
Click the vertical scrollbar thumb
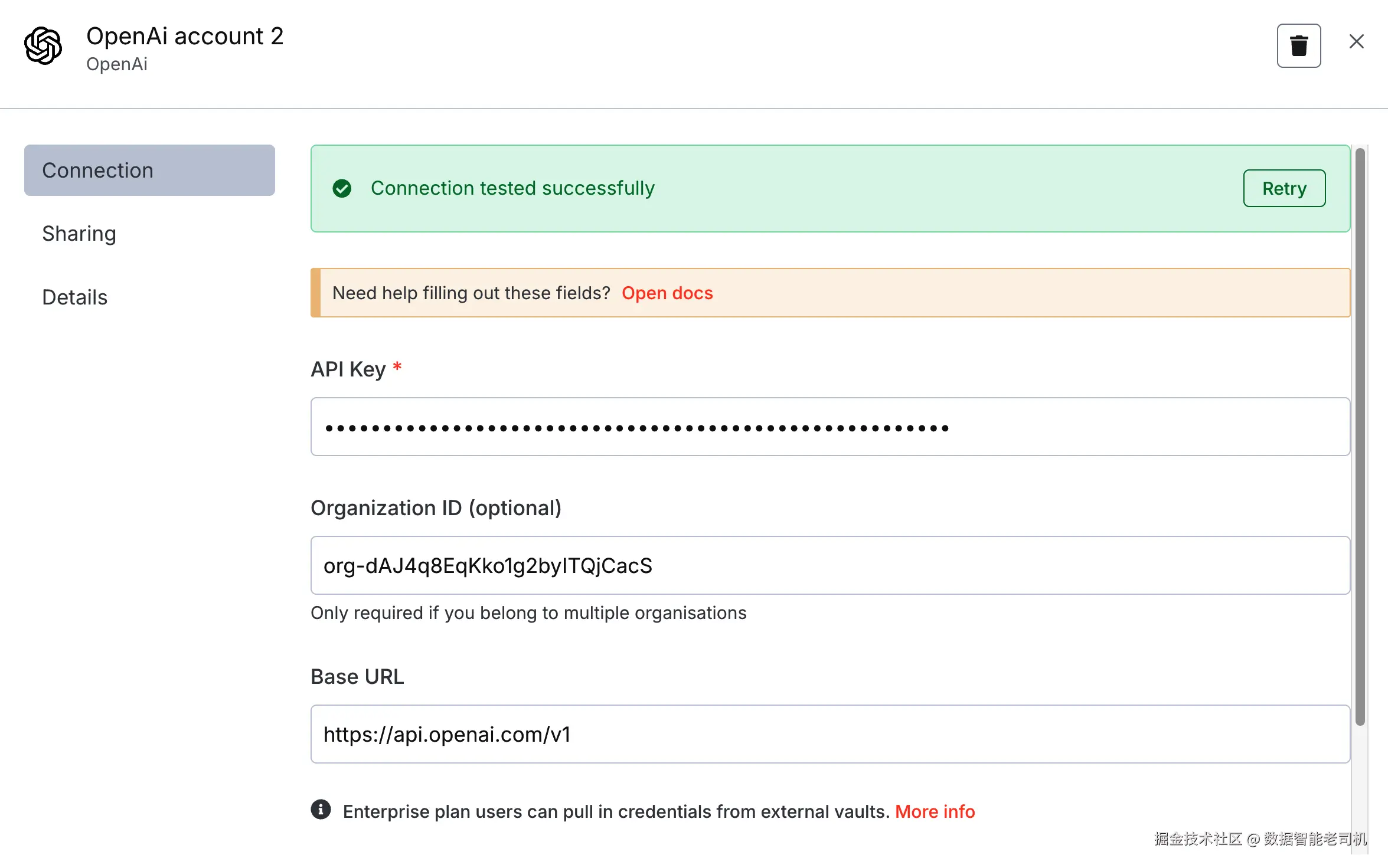coord(1360,437)
